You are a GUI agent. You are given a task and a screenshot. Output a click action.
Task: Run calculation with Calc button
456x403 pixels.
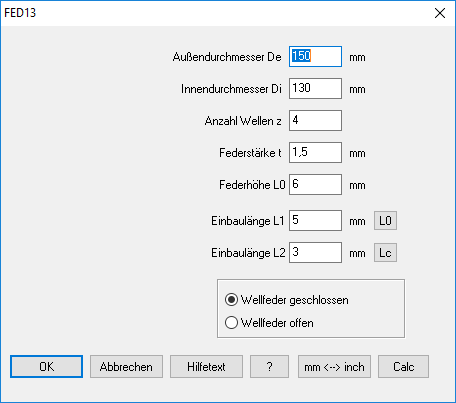coord(403,367)
